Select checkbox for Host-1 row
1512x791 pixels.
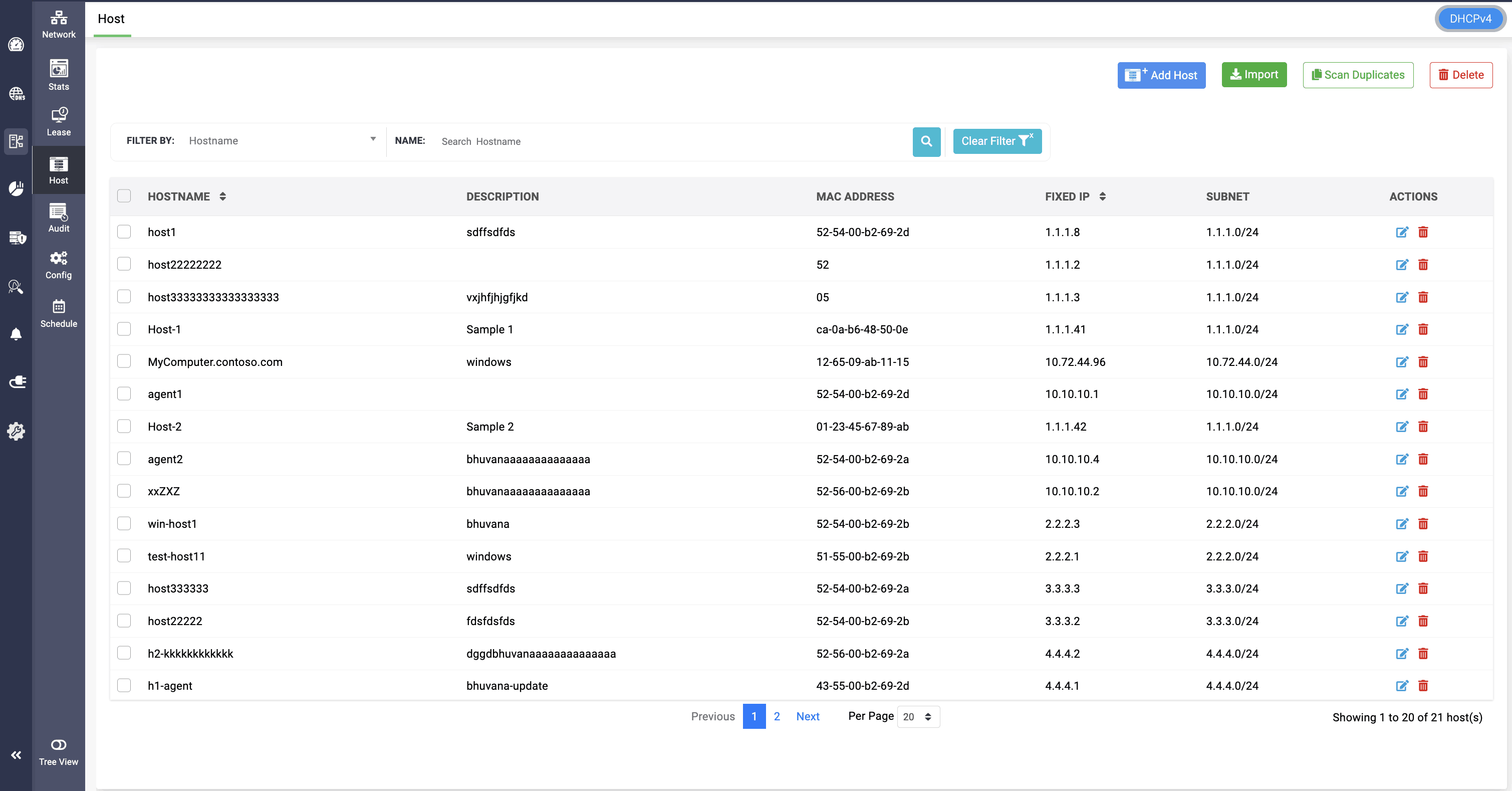tap(124, 329)
